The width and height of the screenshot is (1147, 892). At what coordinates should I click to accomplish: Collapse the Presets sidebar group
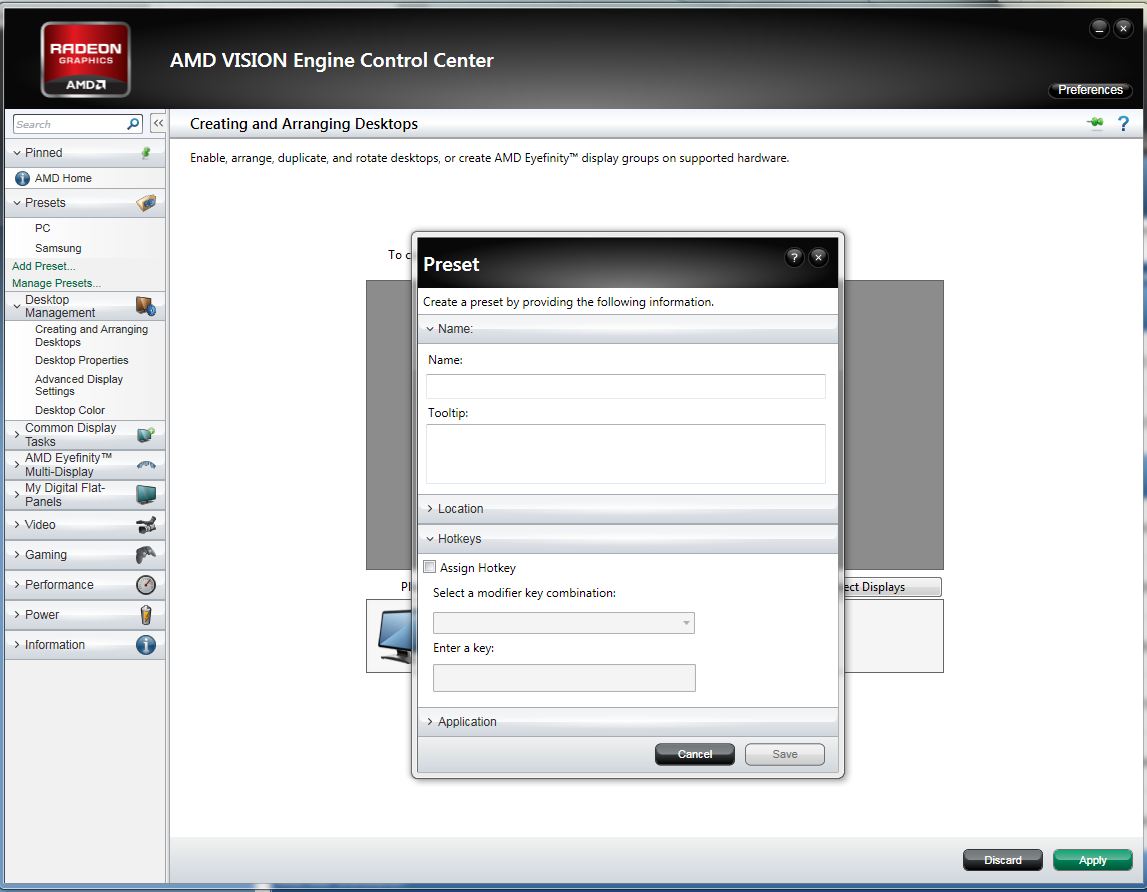(x=17, y=203)
